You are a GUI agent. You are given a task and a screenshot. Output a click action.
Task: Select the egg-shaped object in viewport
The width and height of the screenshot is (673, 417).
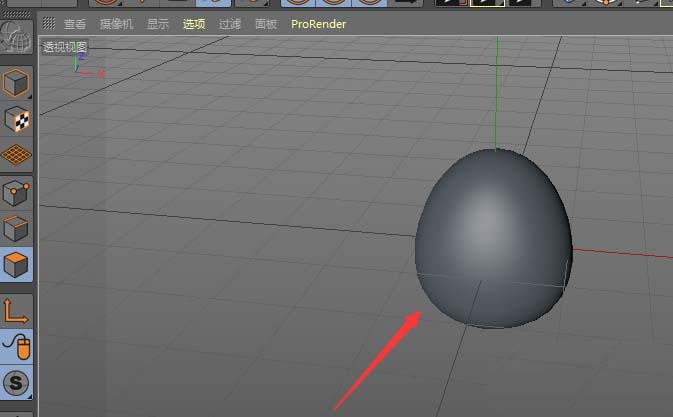tap(494, 239)
